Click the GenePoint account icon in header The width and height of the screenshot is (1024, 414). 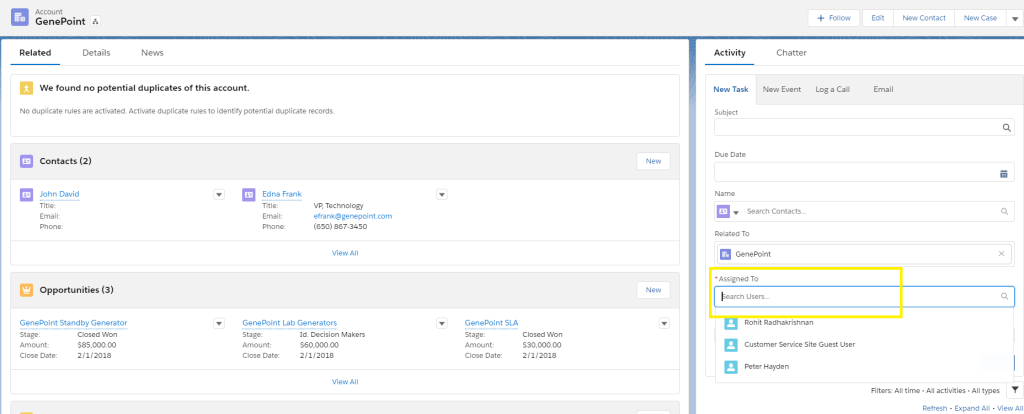[20, 17]
